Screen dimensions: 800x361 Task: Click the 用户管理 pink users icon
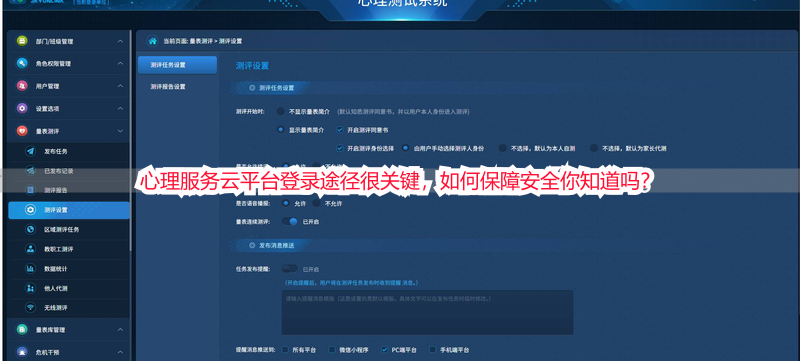tap(21, 86)
